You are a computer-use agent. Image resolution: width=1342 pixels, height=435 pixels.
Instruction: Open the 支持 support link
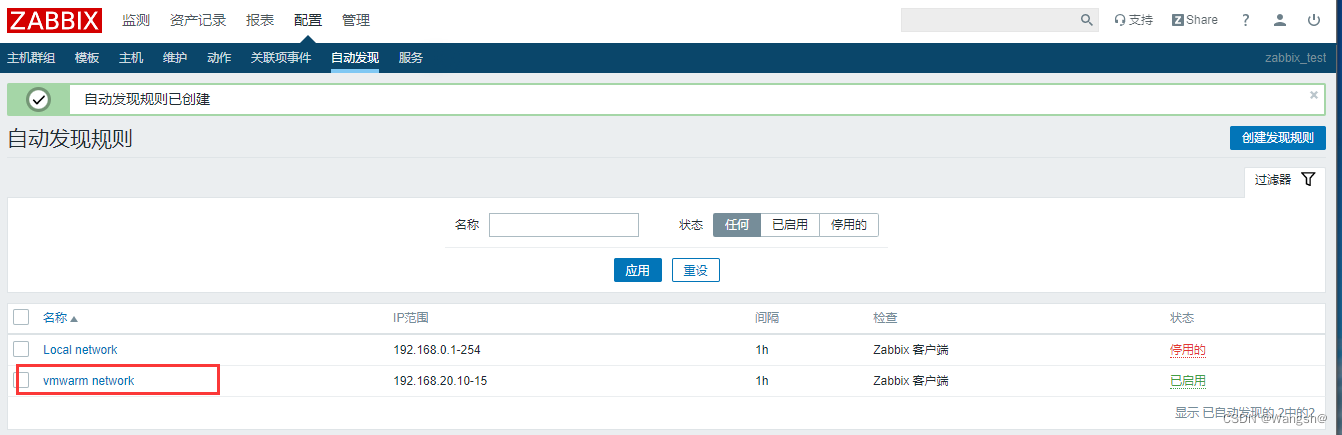[1133, 20]
